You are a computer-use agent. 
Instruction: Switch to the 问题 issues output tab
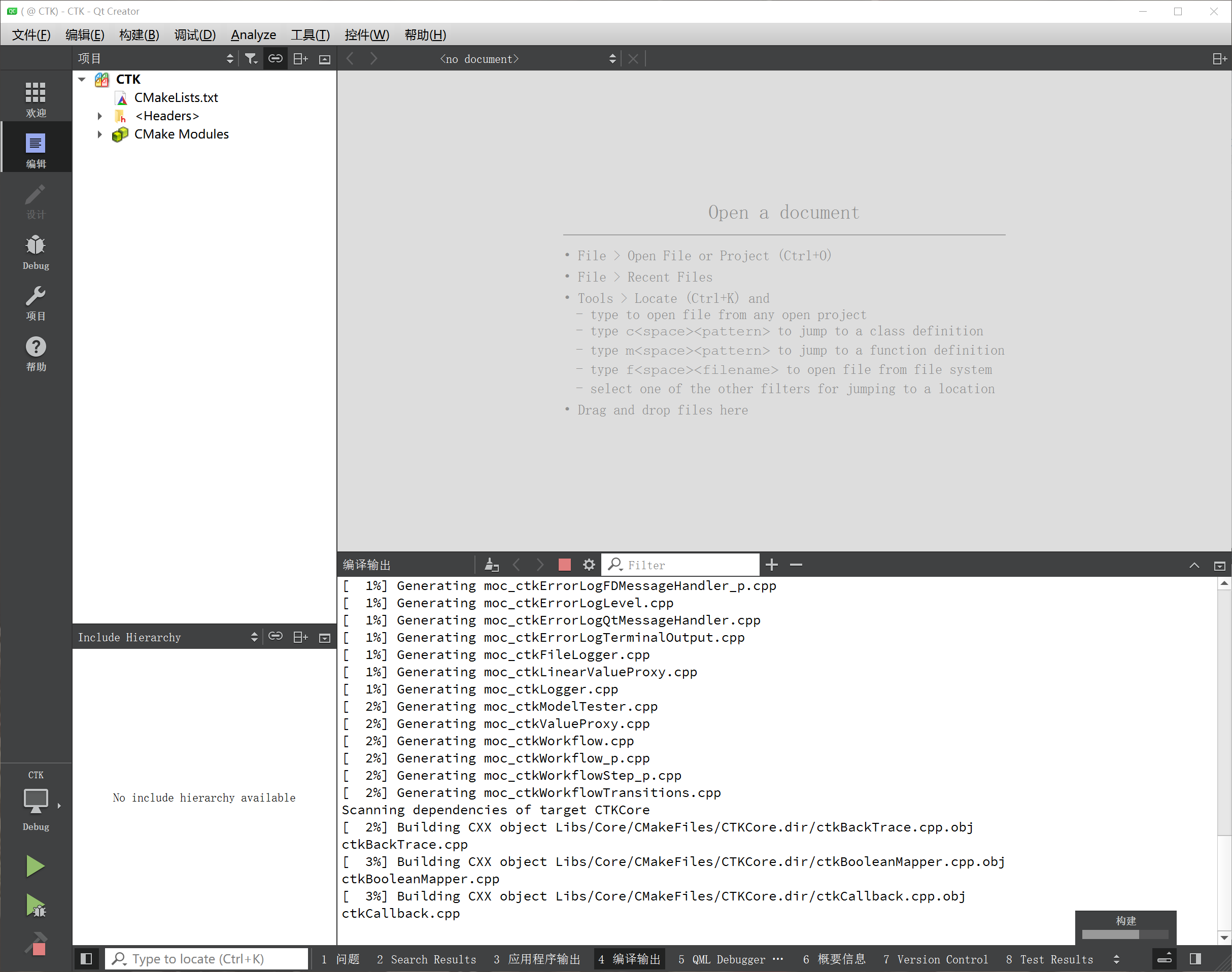pyautogui.click(x=340, y=959)
